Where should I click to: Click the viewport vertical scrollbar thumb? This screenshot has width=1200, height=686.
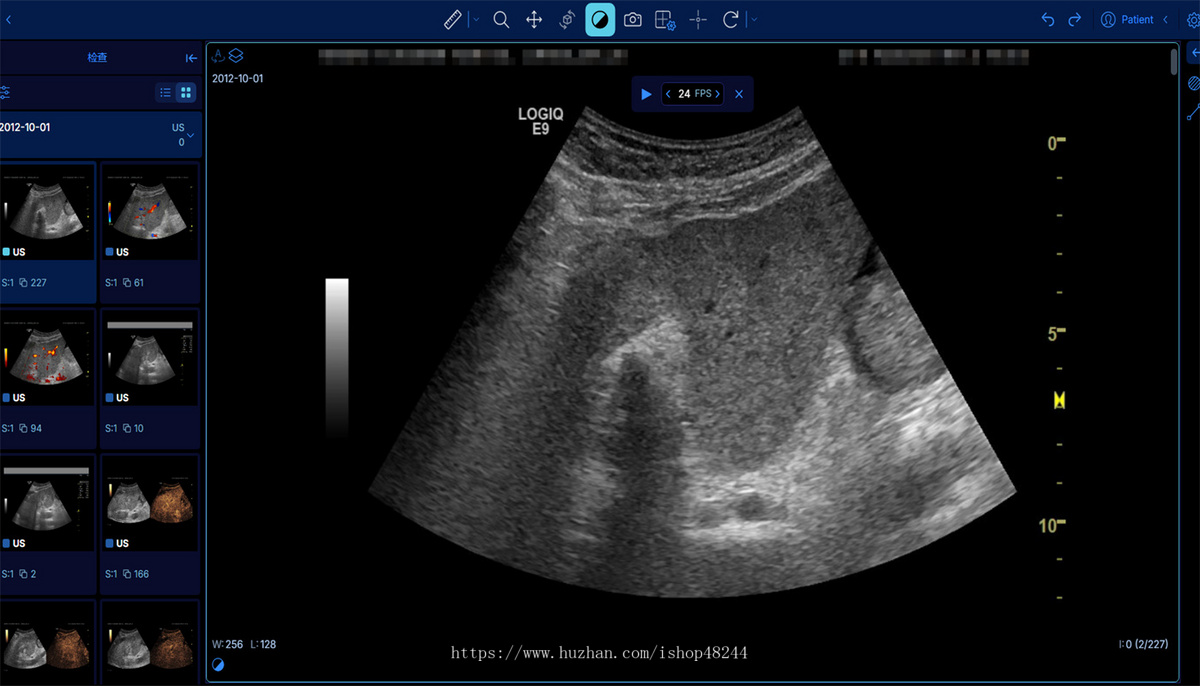[1174, 62]
